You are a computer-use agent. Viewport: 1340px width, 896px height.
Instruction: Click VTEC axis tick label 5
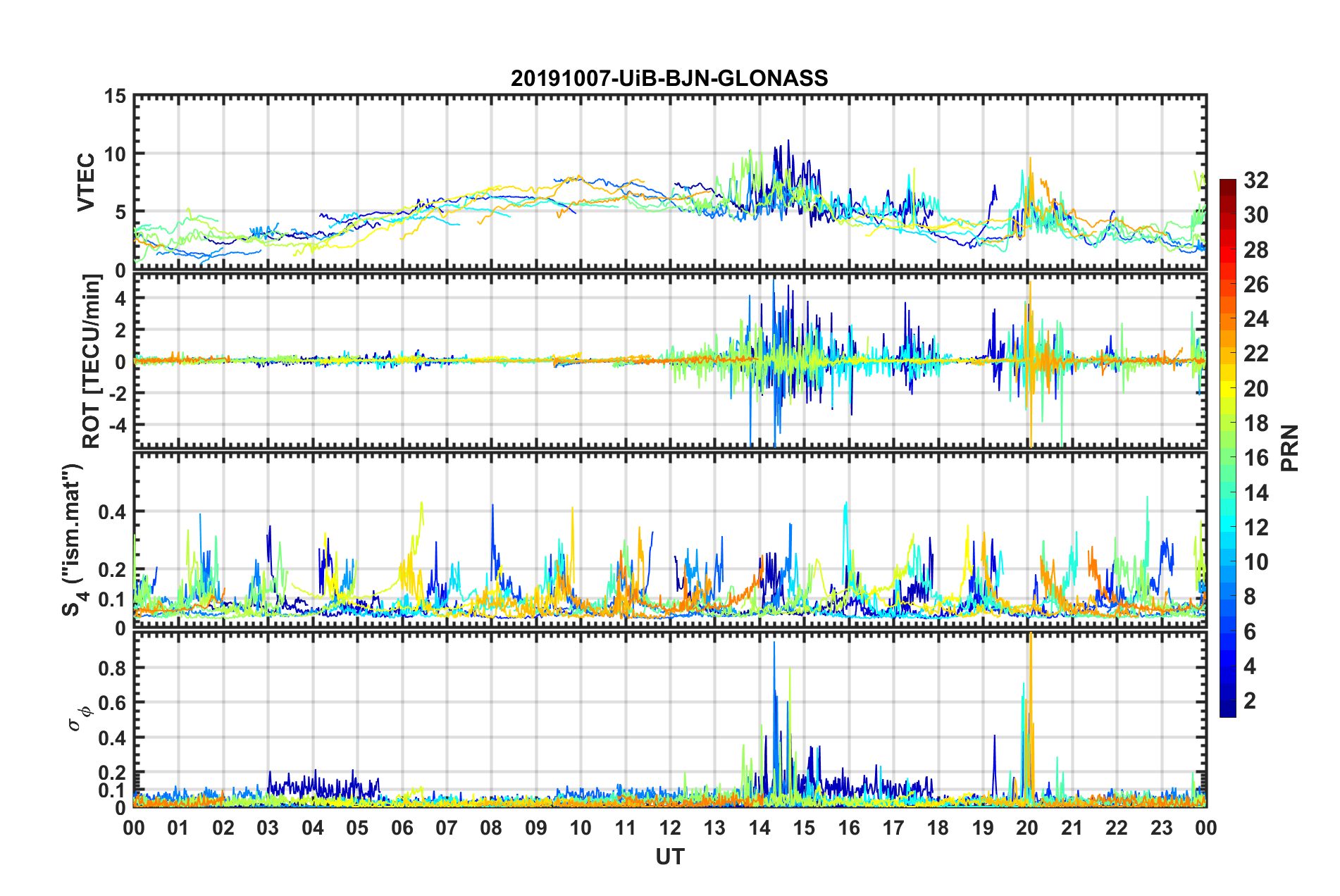pos(119,212)
